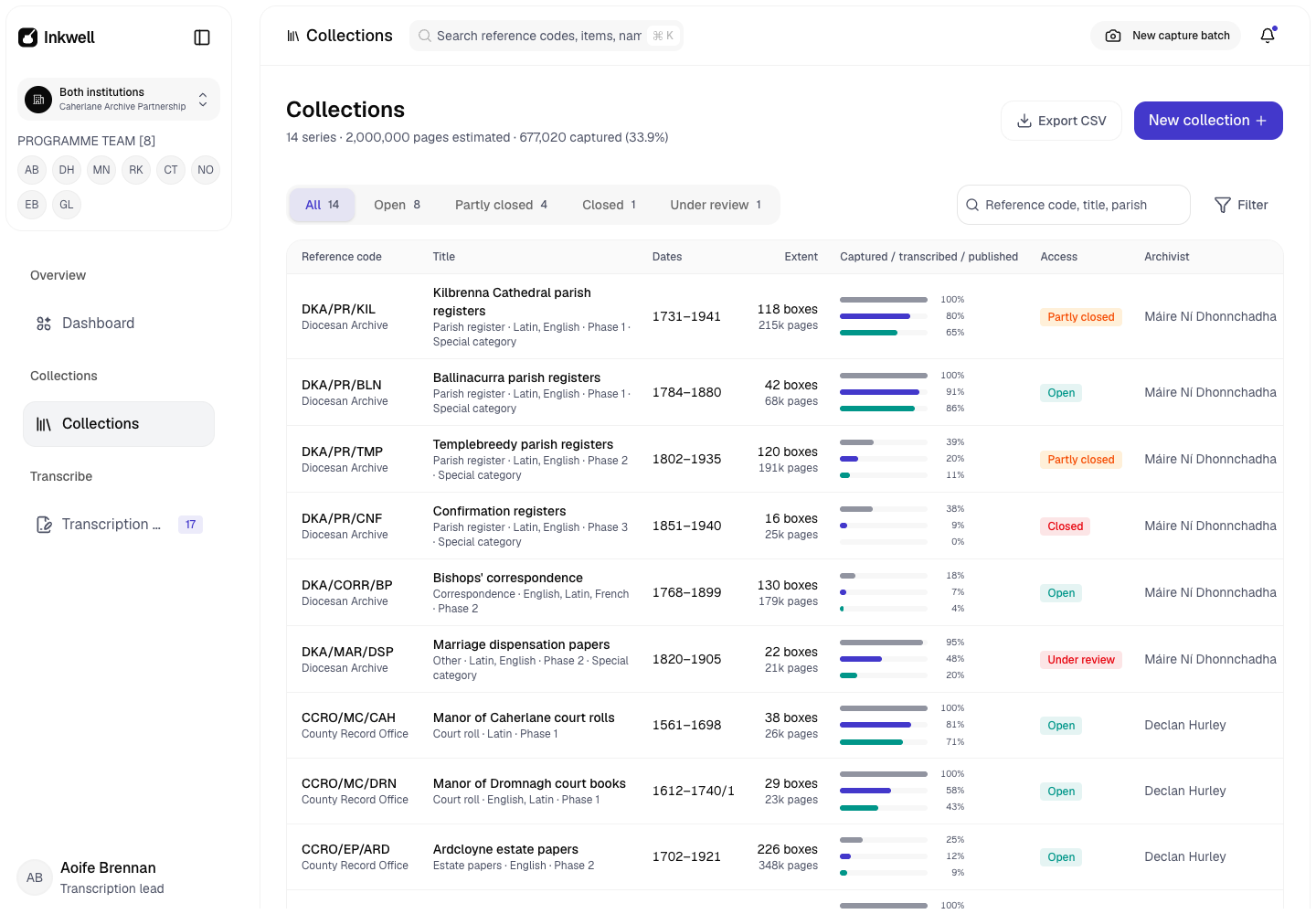Switch to the Under review 1 tab
This screenshot has height=914, width=1316.
pos(716,205)
